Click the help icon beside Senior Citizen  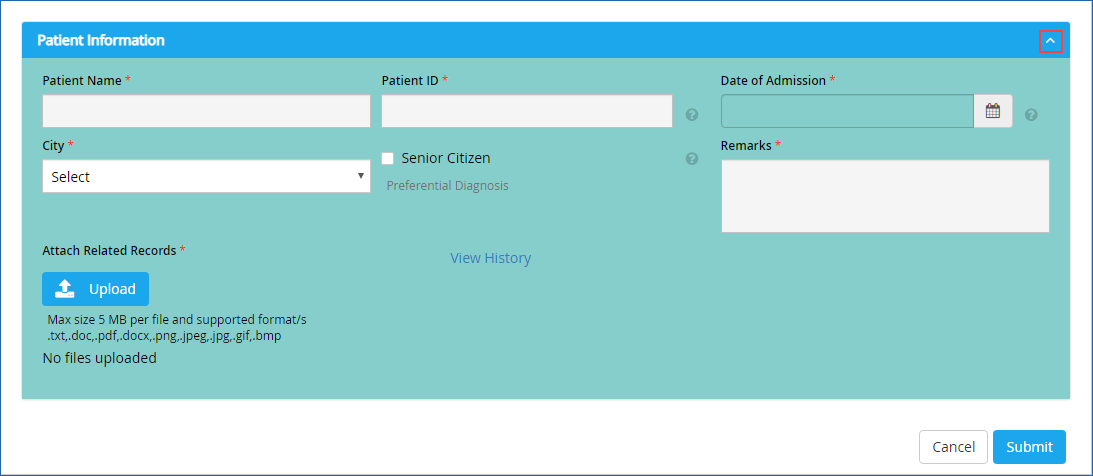click(x=691, y=159)
